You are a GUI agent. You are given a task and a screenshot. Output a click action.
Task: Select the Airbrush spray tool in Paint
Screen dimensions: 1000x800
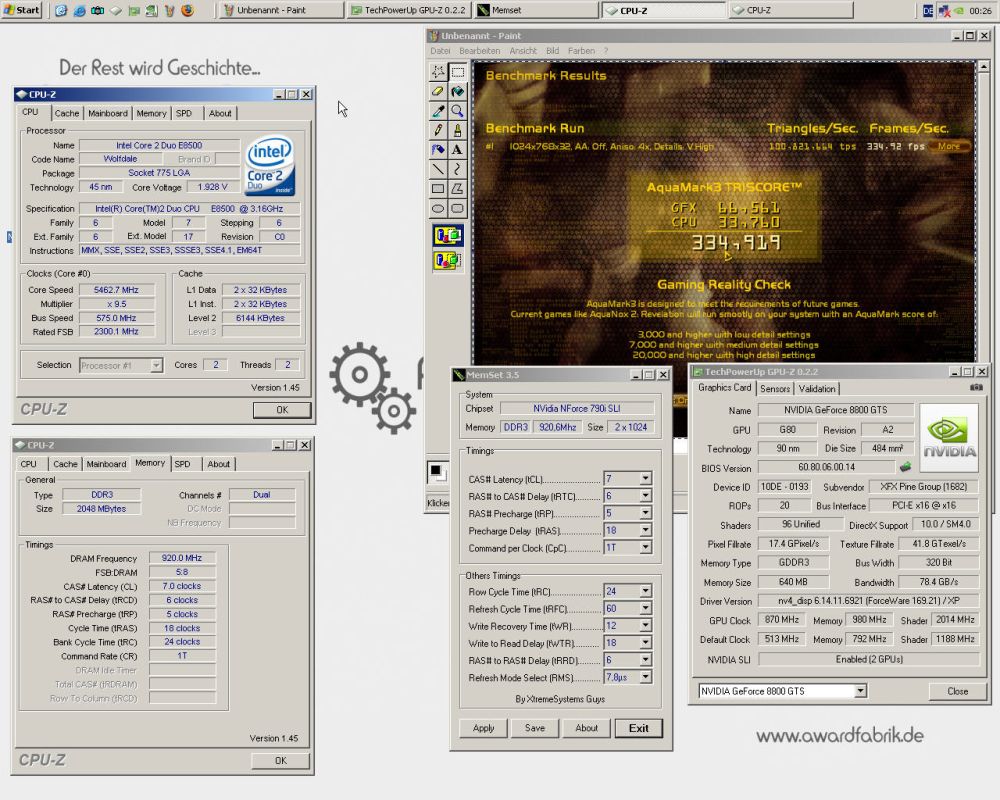click(x=438, y=150)
